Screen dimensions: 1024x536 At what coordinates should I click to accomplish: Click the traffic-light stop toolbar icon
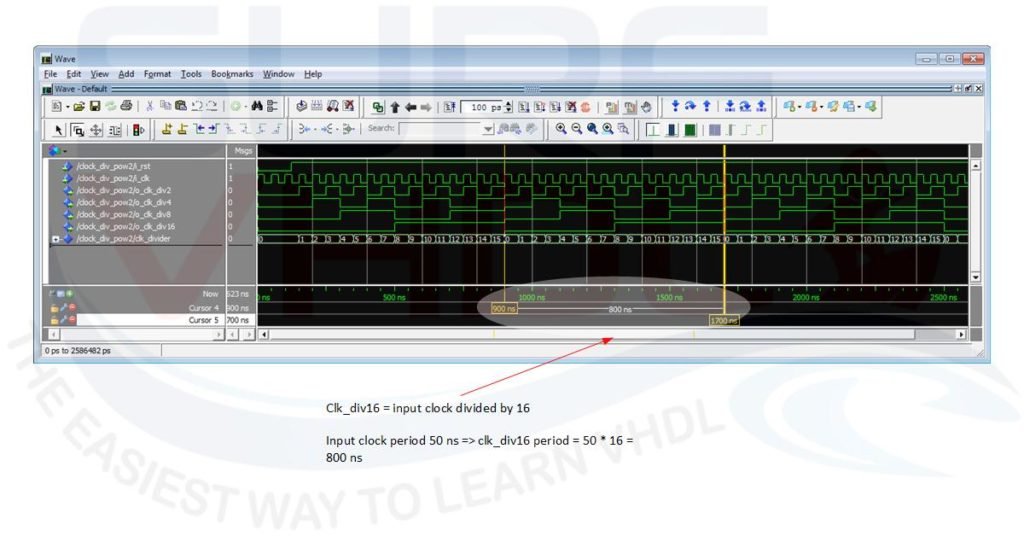(138, 130)
